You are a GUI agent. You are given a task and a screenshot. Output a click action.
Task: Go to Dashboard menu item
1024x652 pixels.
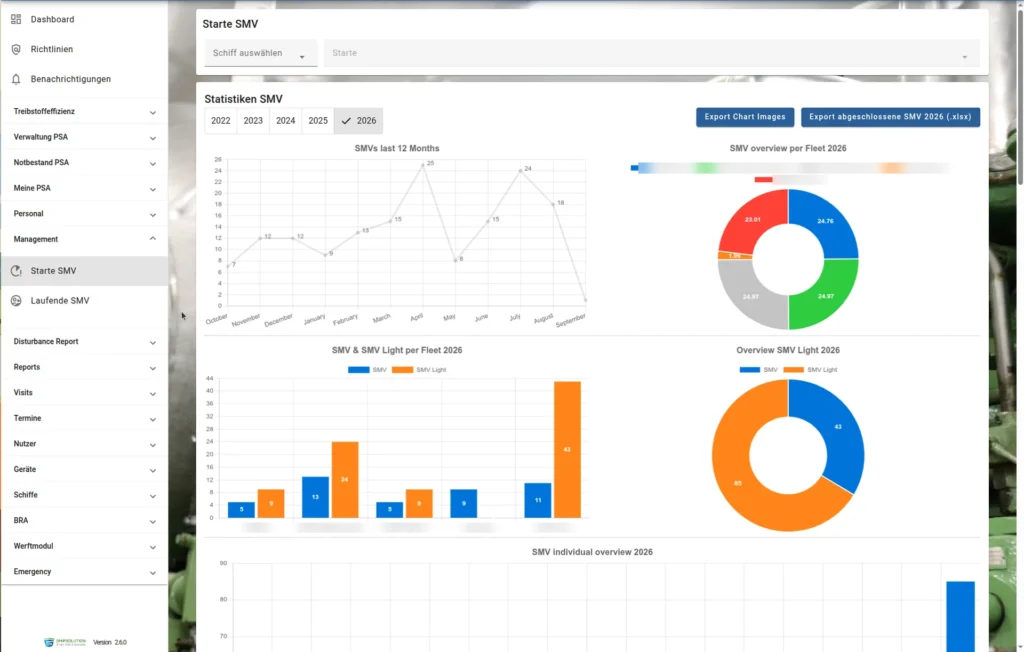pos(84,20)
